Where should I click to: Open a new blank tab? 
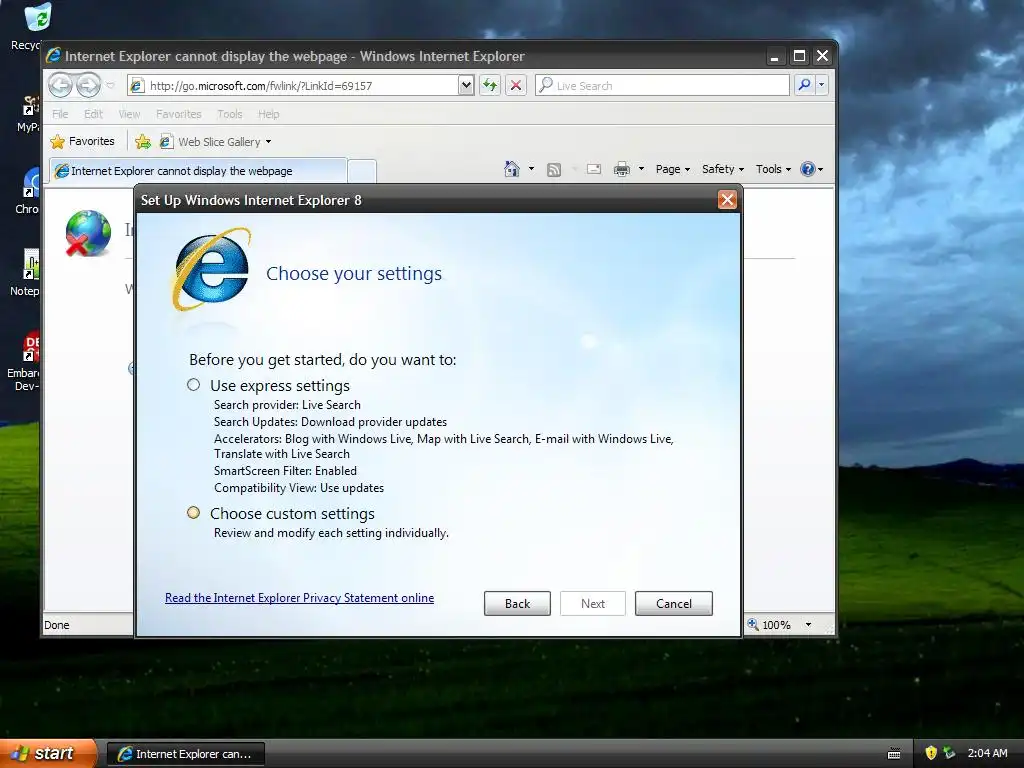pyautogui.click(x=362, y=170)
